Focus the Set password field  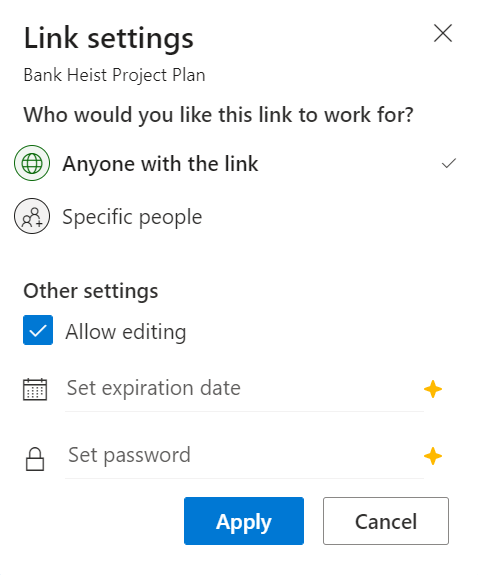point(244,456)
